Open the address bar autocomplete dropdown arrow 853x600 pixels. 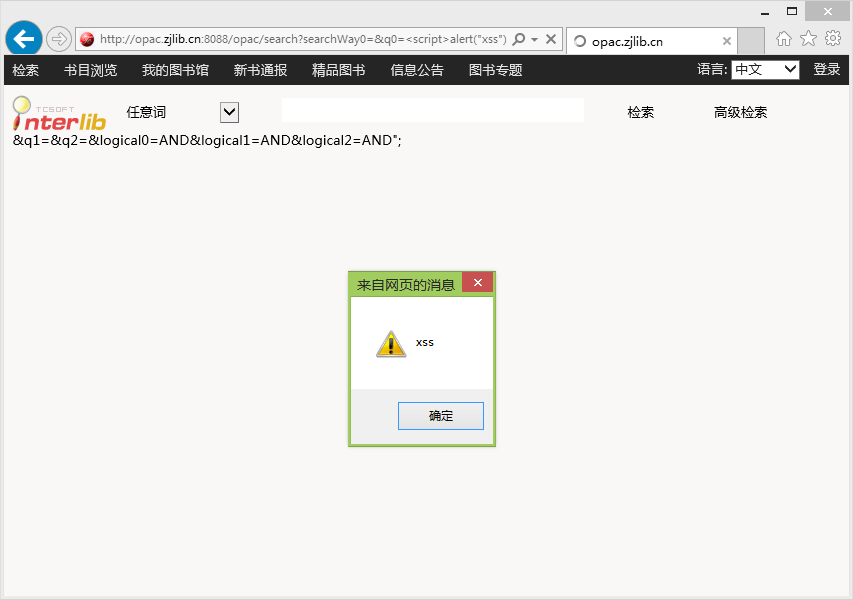[x=534, y=40]
